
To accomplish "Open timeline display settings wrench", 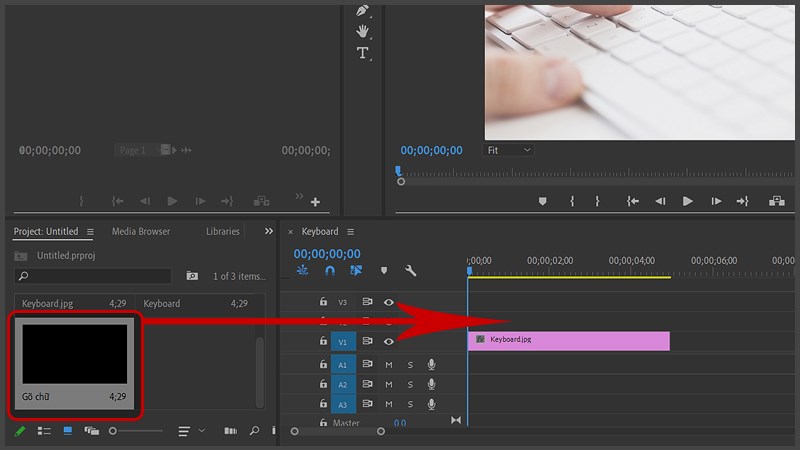I will [x=410, y=271].
